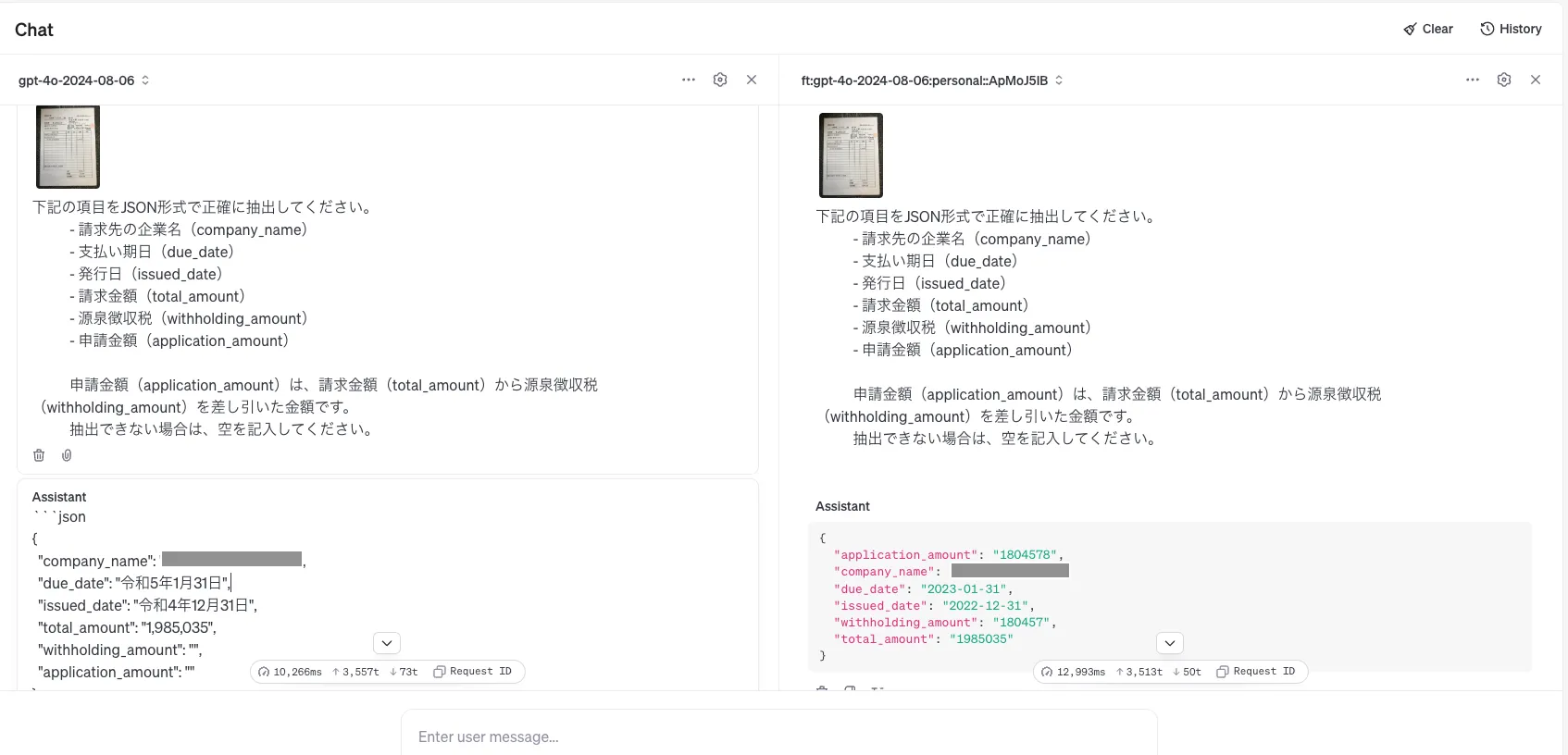Close the fine-tuned model comparison pane

coord(1536,80)
